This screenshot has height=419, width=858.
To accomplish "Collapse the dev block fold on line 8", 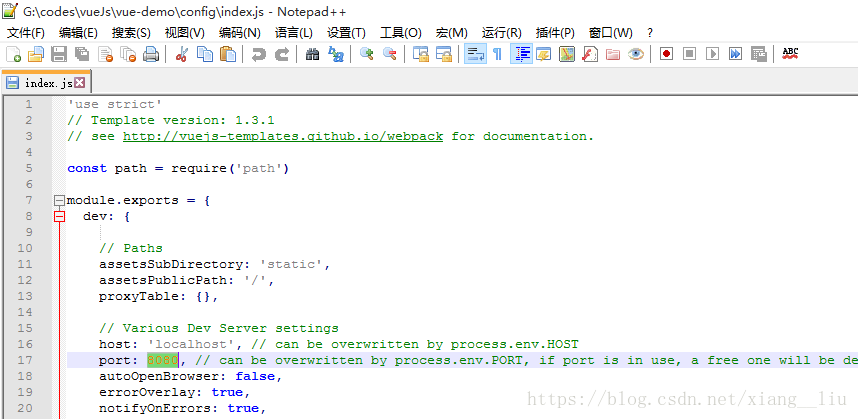I will (59, 217).
